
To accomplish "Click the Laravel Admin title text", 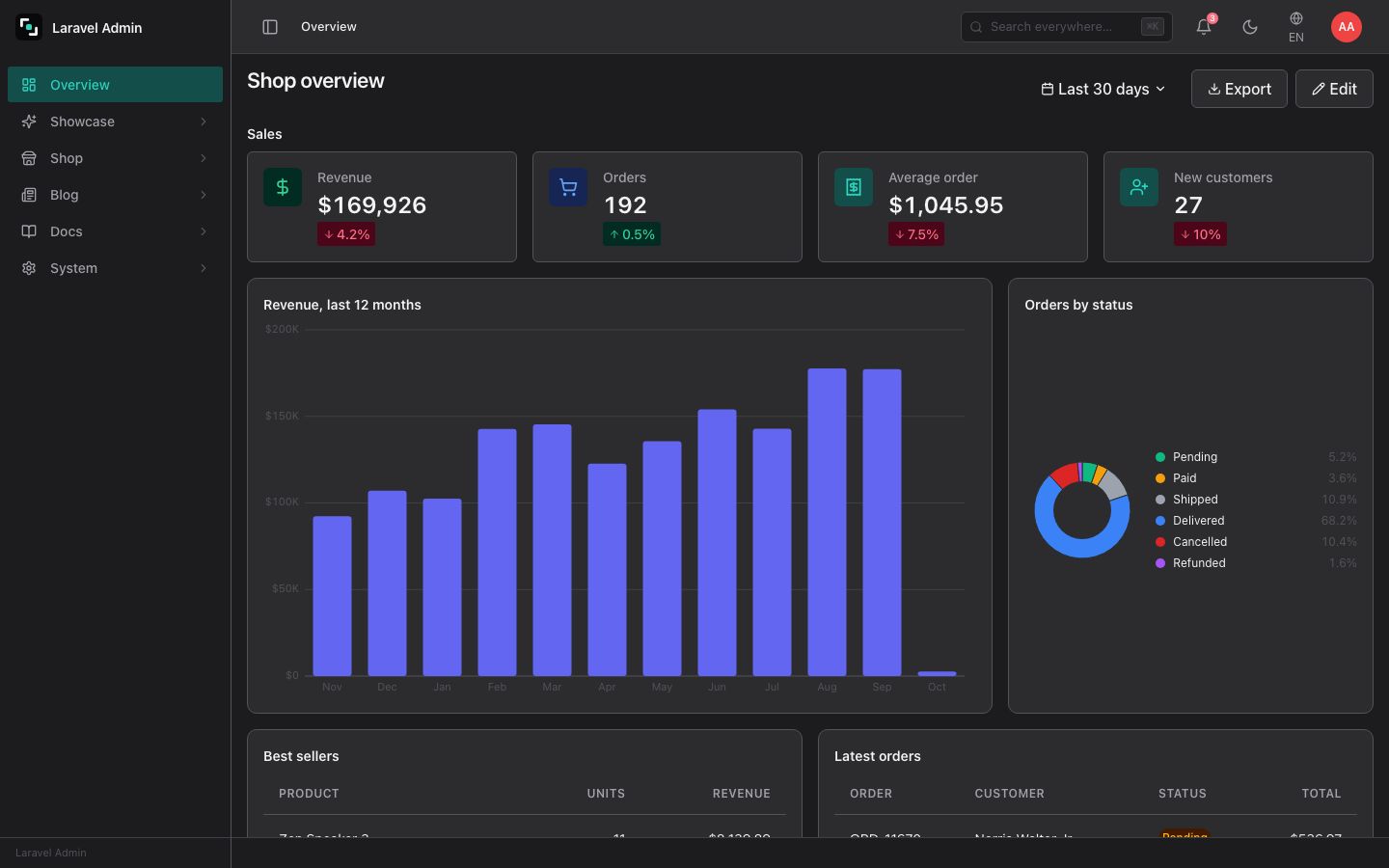I will pyautogui.click(x=96, y=28).
